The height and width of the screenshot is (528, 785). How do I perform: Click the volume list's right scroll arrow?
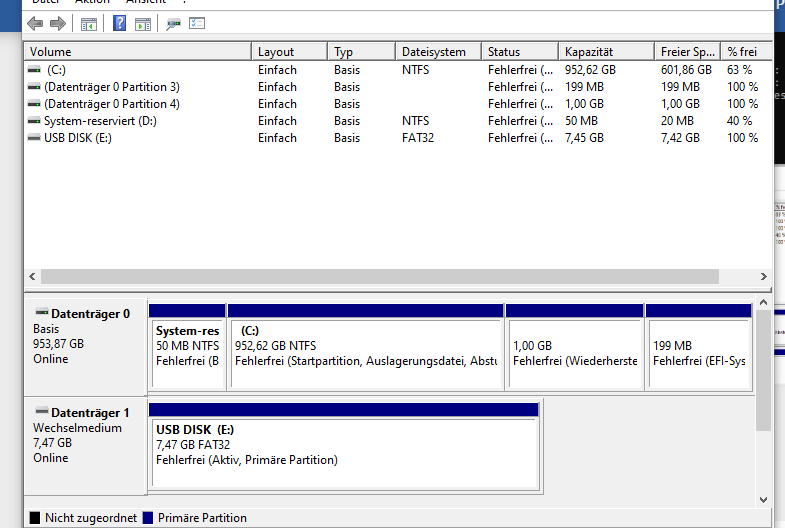tap(763, 276)
